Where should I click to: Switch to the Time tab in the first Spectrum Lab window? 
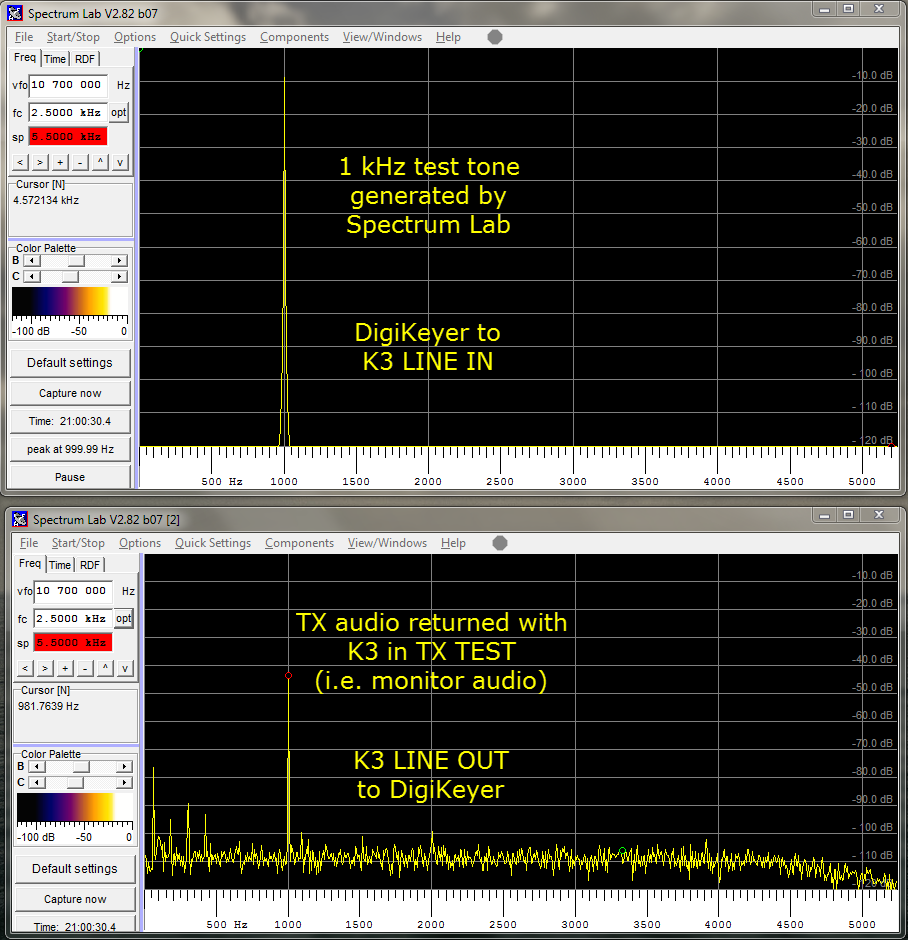tap(55, 59)
